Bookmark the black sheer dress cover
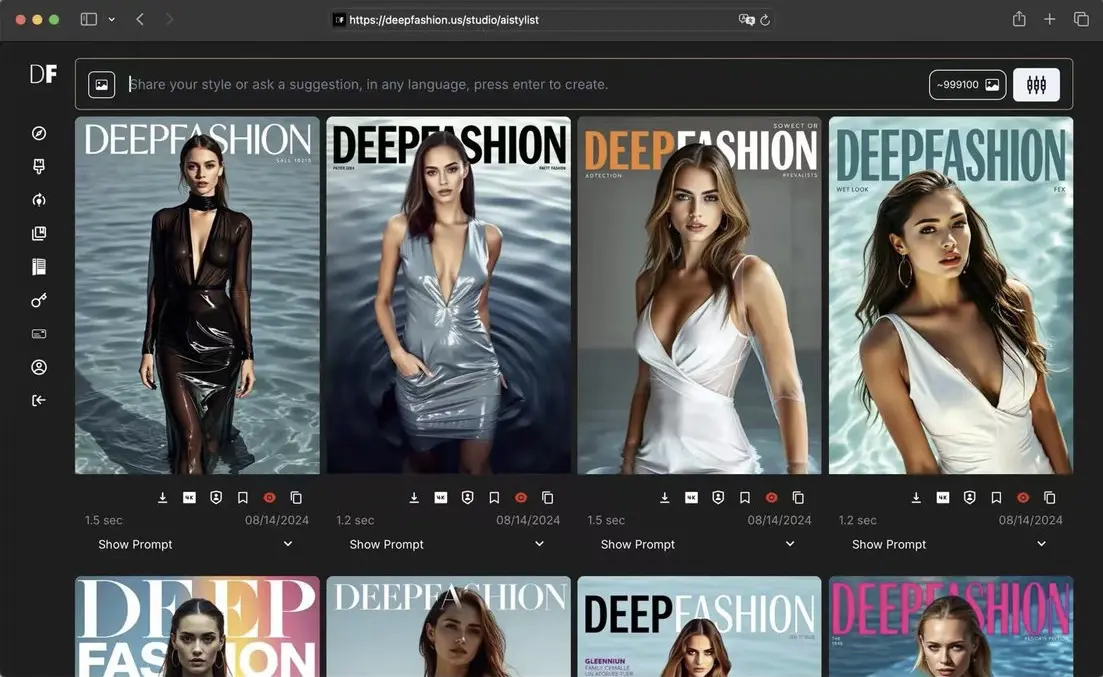 [x=243, y=498]
